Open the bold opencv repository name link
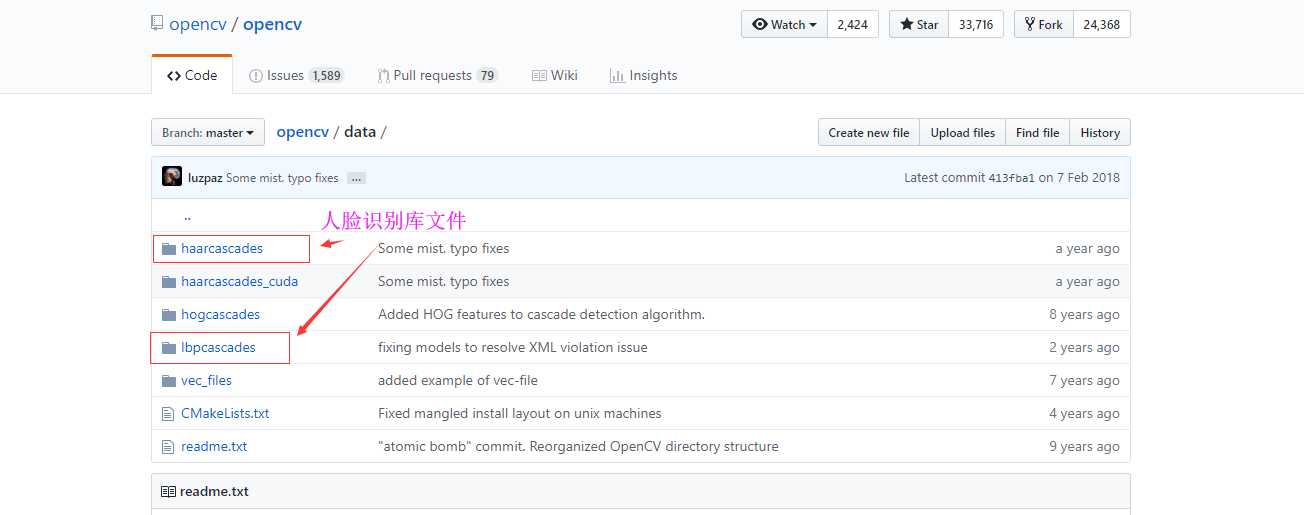The height and width of the screenshot is (515, 1304). [273, 23]
